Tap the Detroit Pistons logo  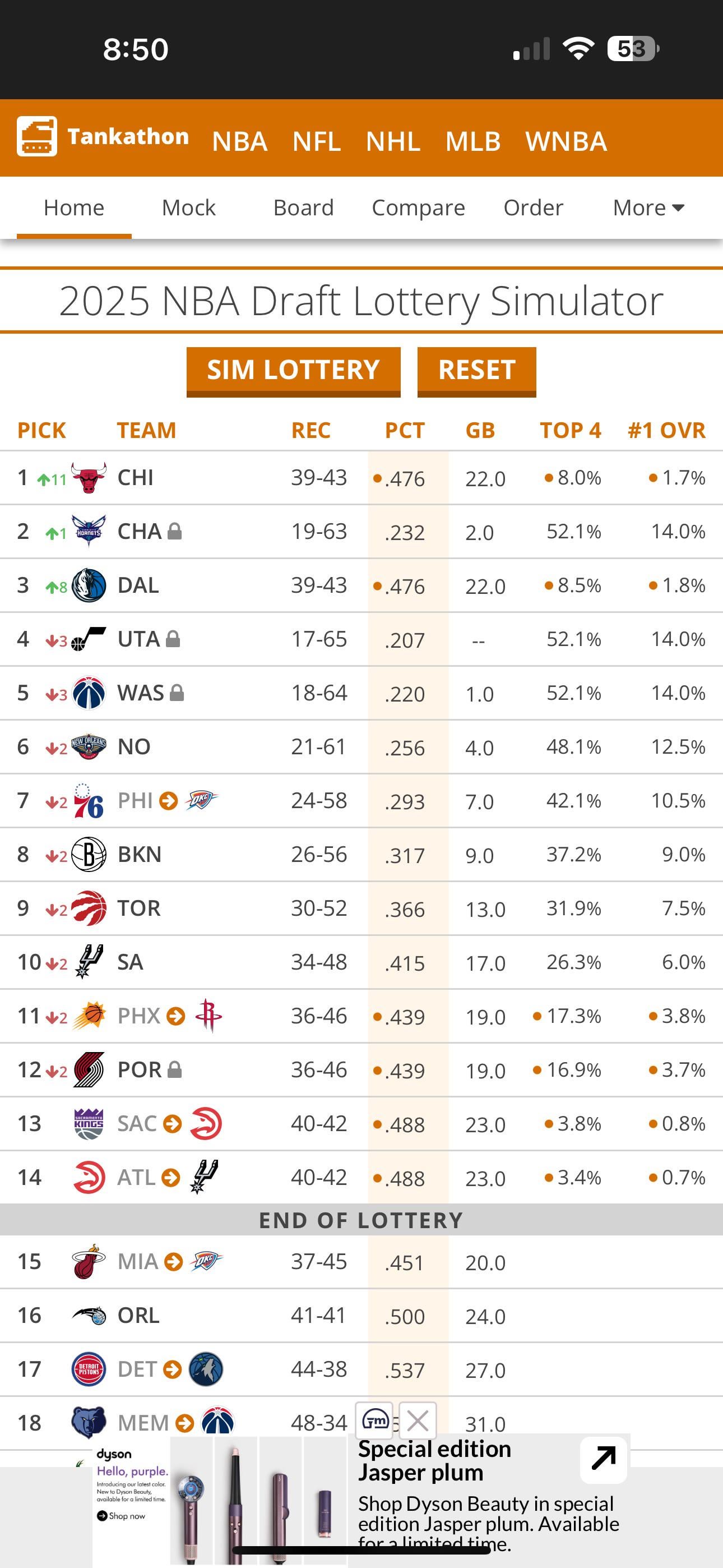click(x=89, y=1369)
